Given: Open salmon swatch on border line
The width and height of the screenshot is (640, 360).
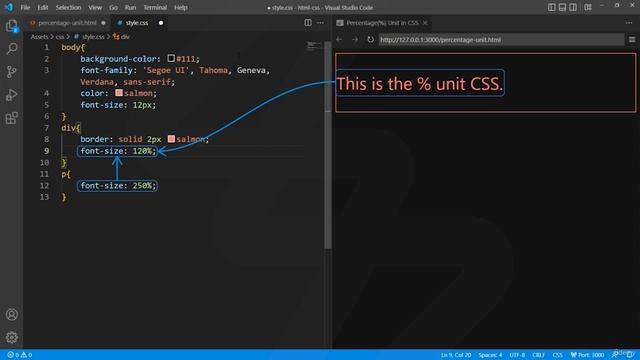Looking at the screenshot, I should [x=171, y=139].
